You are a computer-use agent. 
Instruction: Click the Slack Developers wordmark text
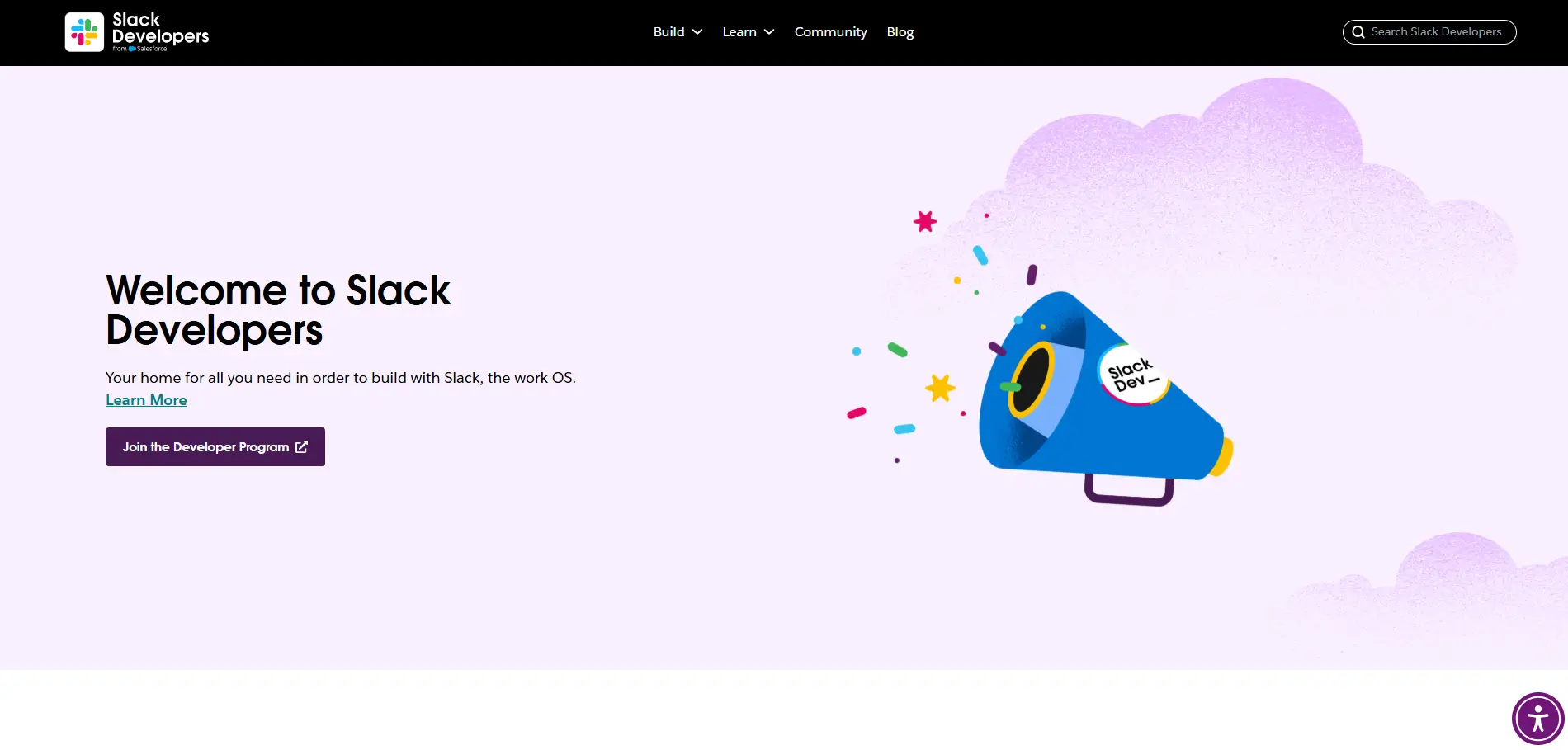(160, 31)
